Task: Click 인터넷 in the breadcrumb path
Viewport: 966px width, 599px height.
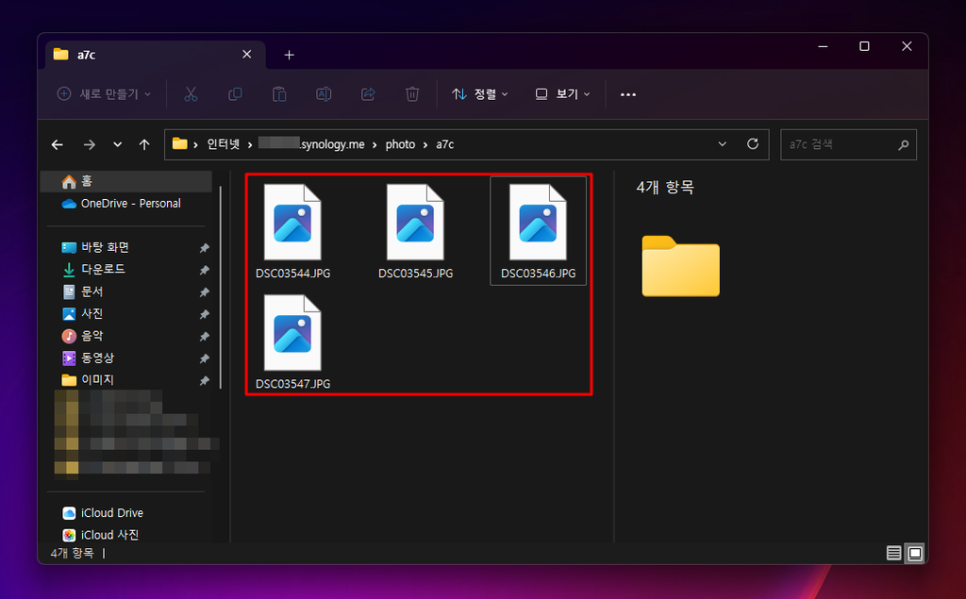Action: coord(223,144)
